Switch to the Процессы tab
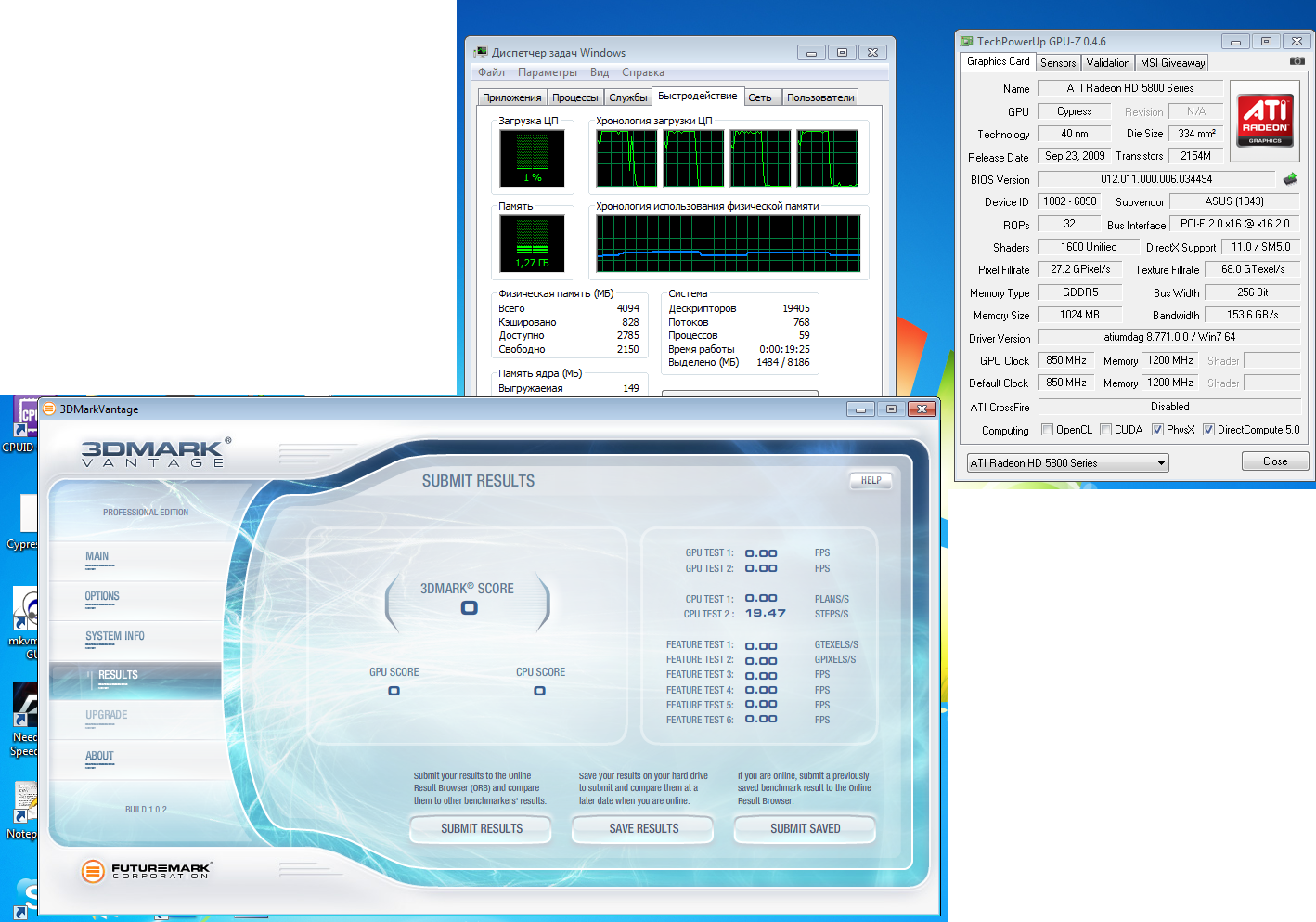This screenshot has height=922, width=1316. [x=575, y=97]
